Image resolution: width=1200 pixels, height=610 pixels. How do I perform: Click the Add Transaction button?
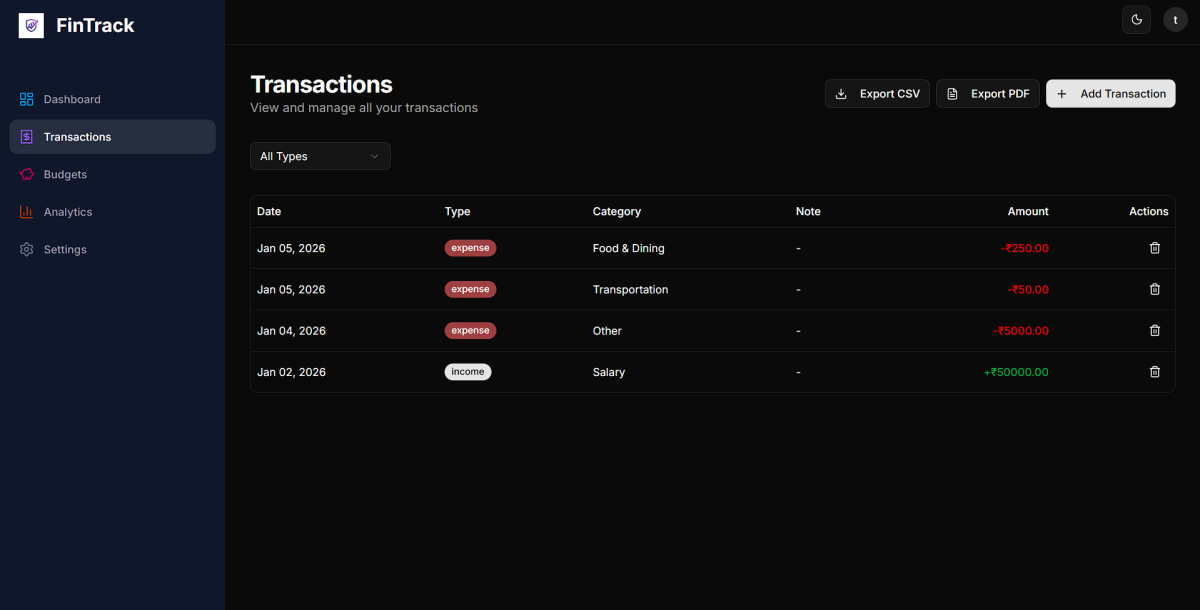(1110, 94)
